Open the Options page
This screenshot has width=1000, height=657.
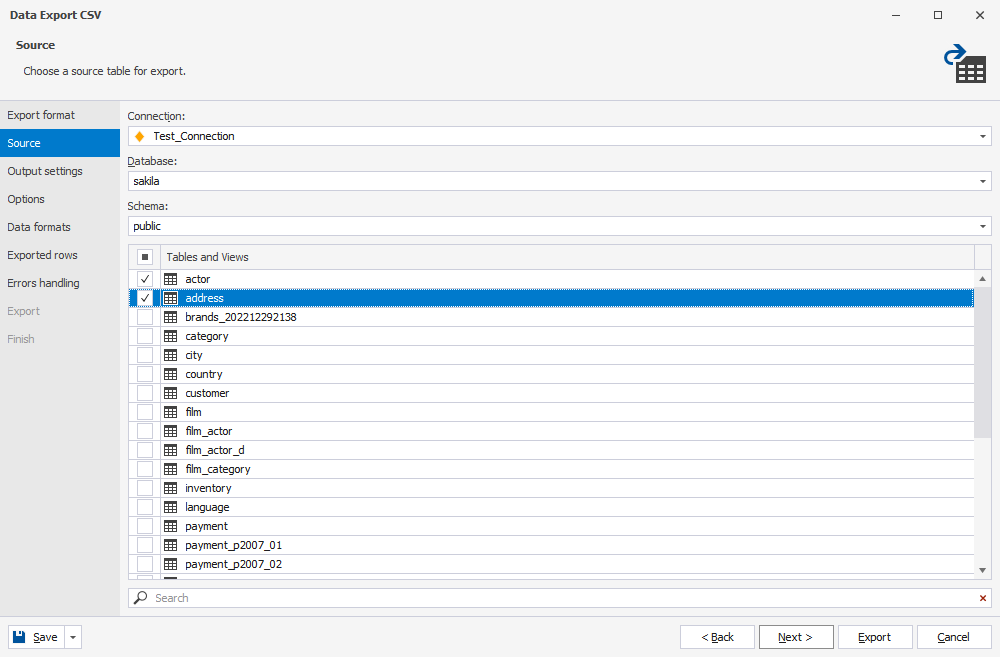click(x=60, y=199)
